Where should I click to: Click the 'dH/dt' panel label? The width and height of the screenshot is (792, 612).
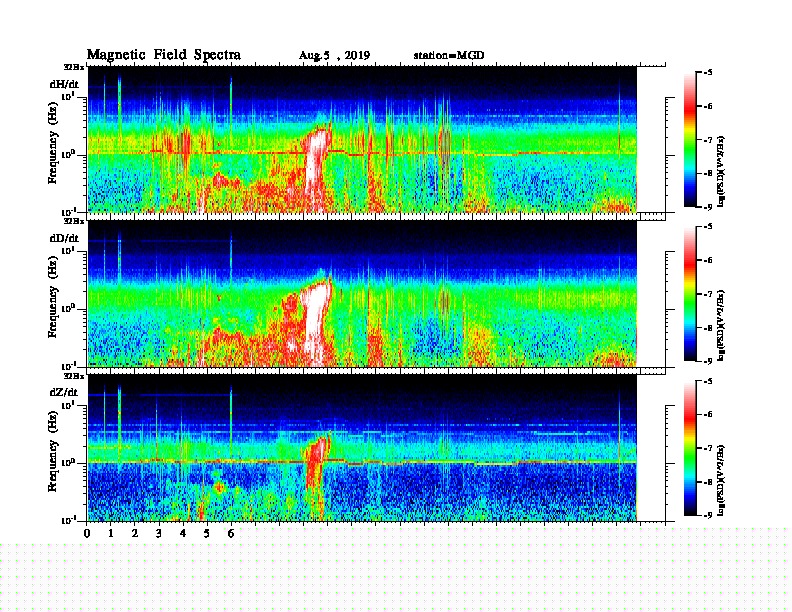click(64, 84)
